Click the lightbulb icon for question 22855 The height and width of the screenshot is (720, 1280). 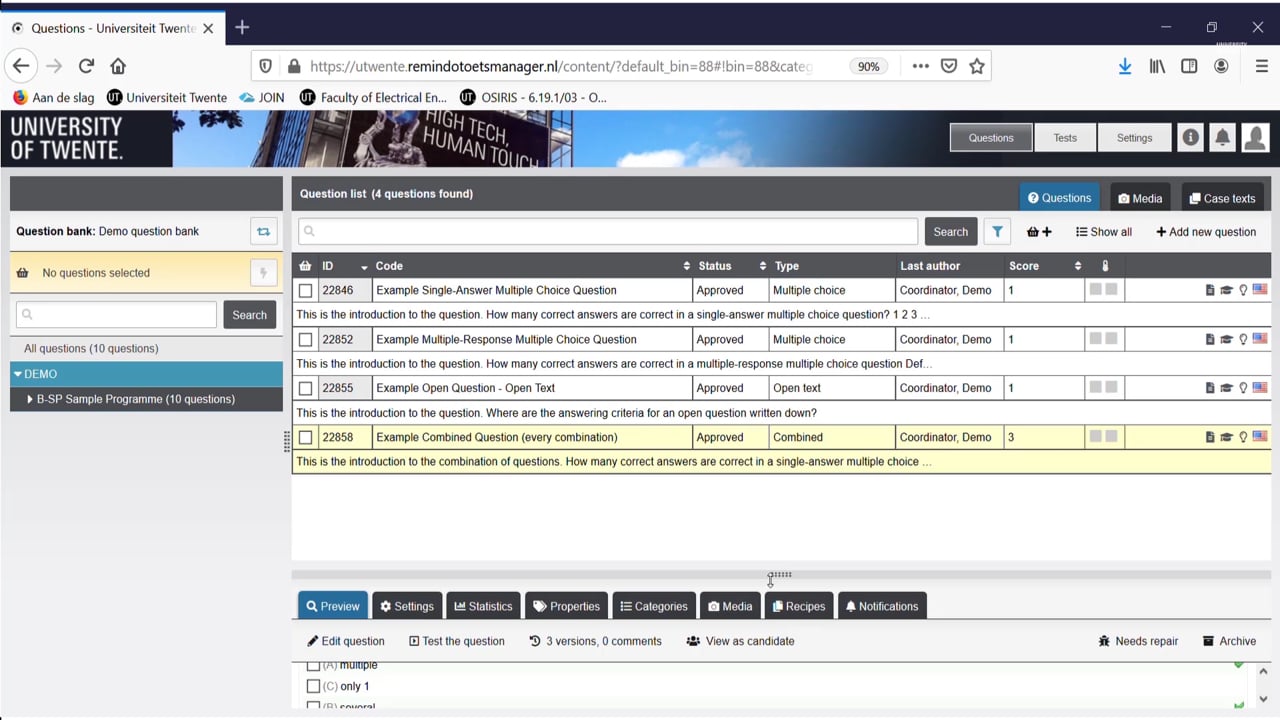point(1243,388)
